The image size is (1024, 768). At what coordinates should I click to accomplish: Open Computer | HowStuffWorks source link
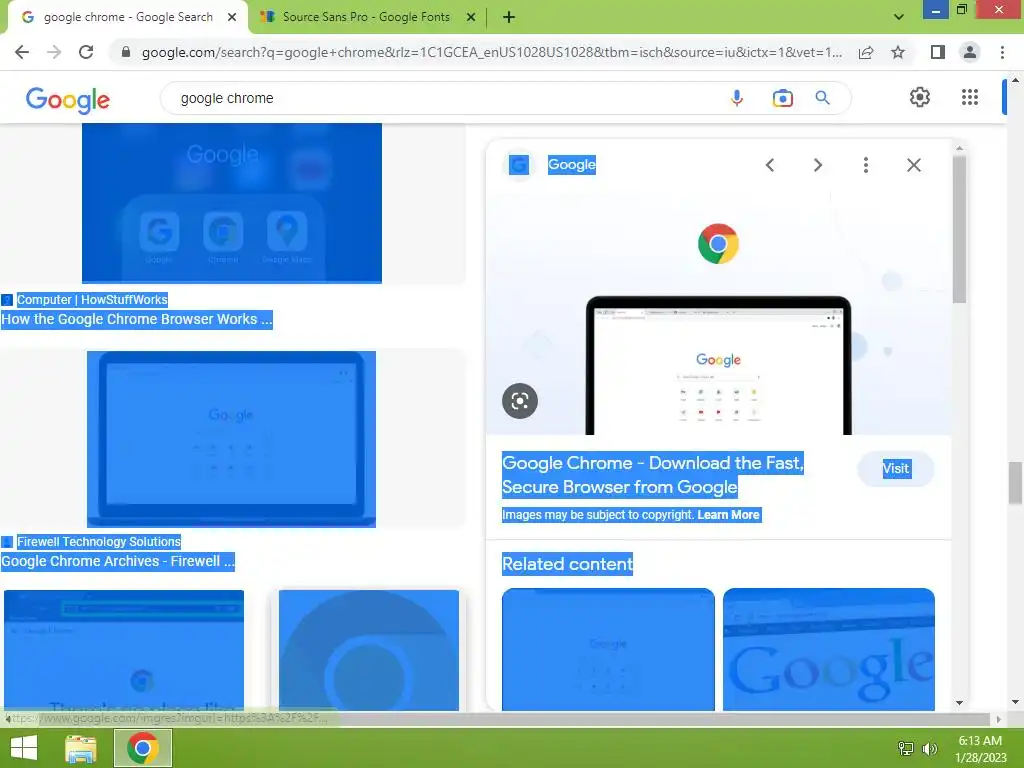(92, 300)
